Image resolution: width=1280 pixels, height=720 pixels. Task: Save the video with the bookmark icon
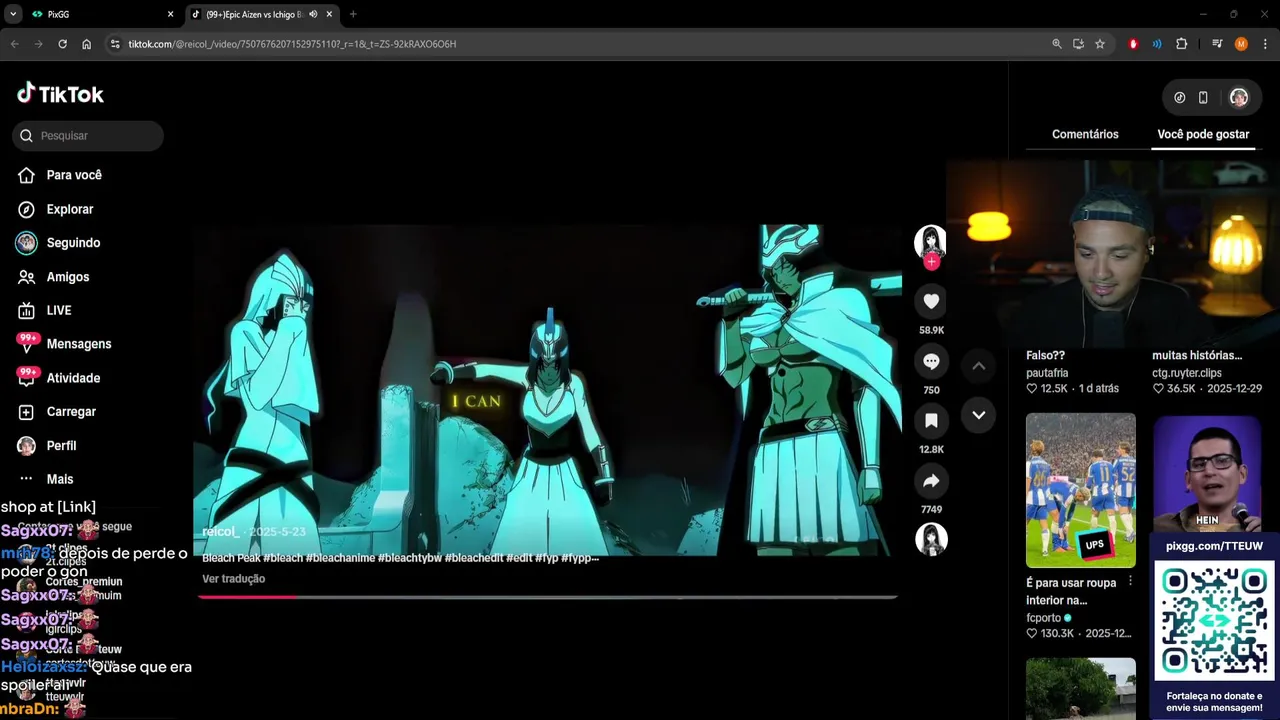(931, 420)
